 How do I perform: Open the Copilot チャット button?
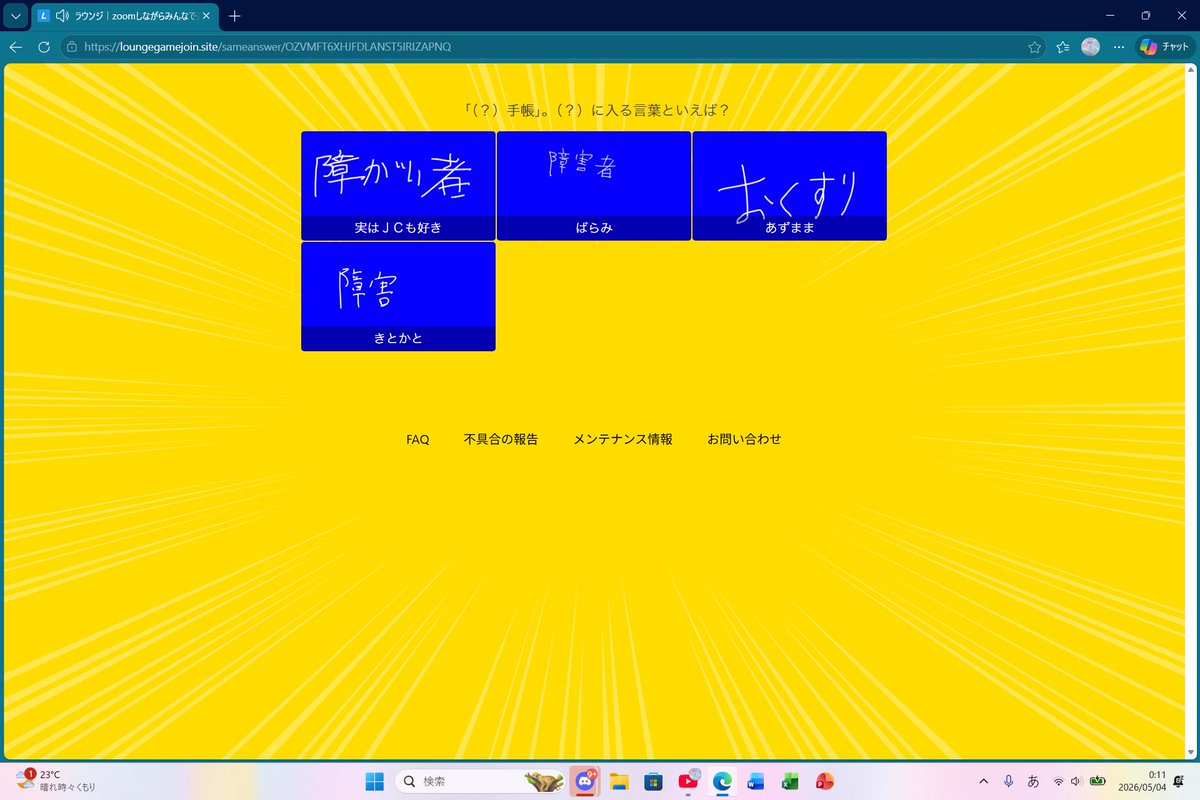click(1165, 47)
